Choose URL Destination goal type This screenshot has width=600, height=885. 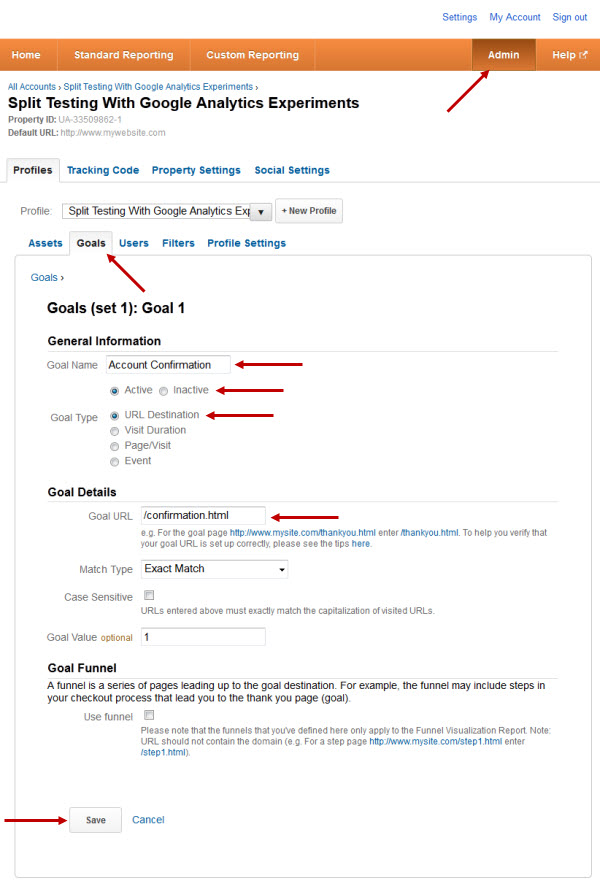pos(115,415)
